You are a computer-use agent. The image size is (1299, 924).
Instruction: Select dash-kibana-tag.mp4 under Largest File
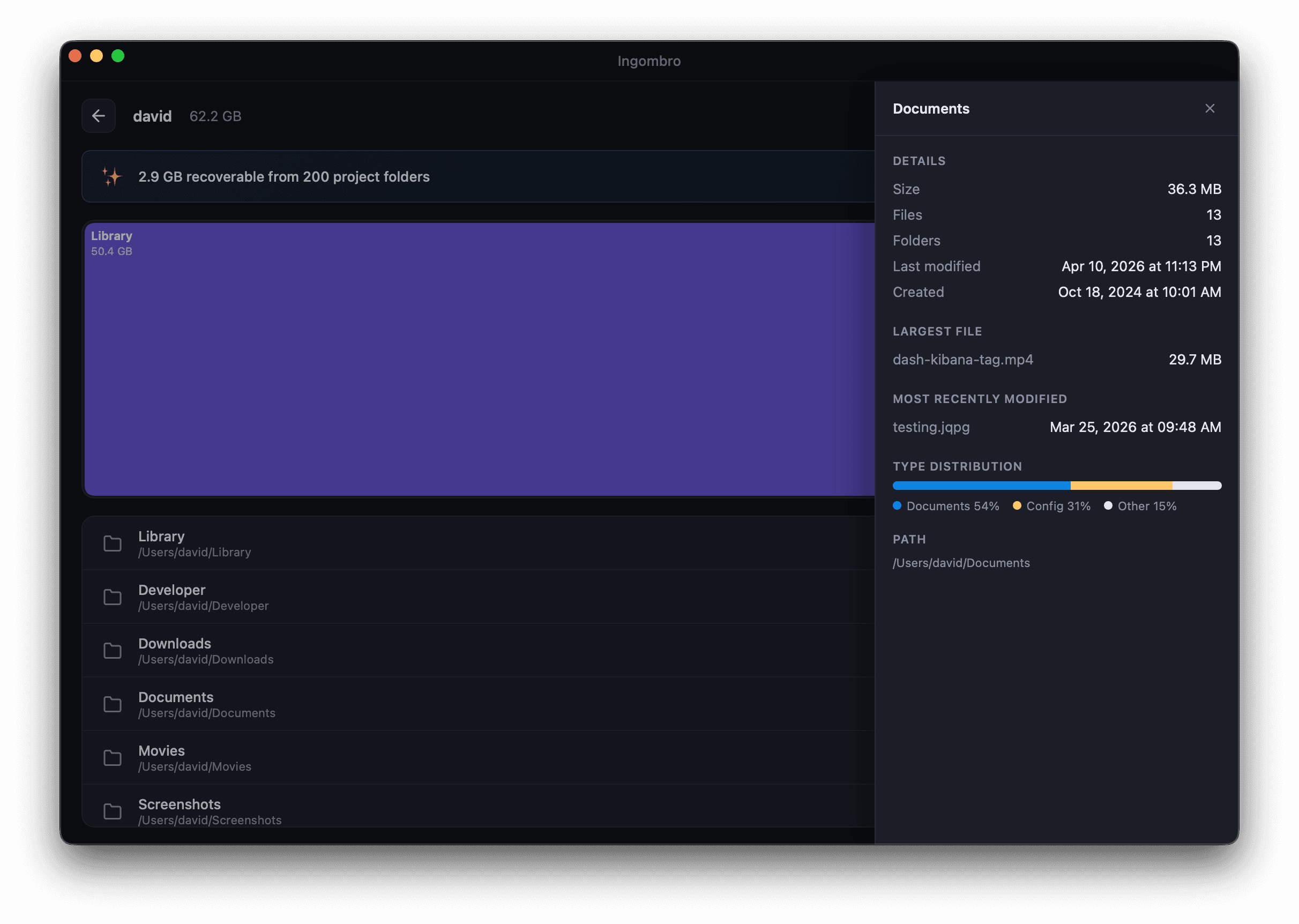coord(963,359)
